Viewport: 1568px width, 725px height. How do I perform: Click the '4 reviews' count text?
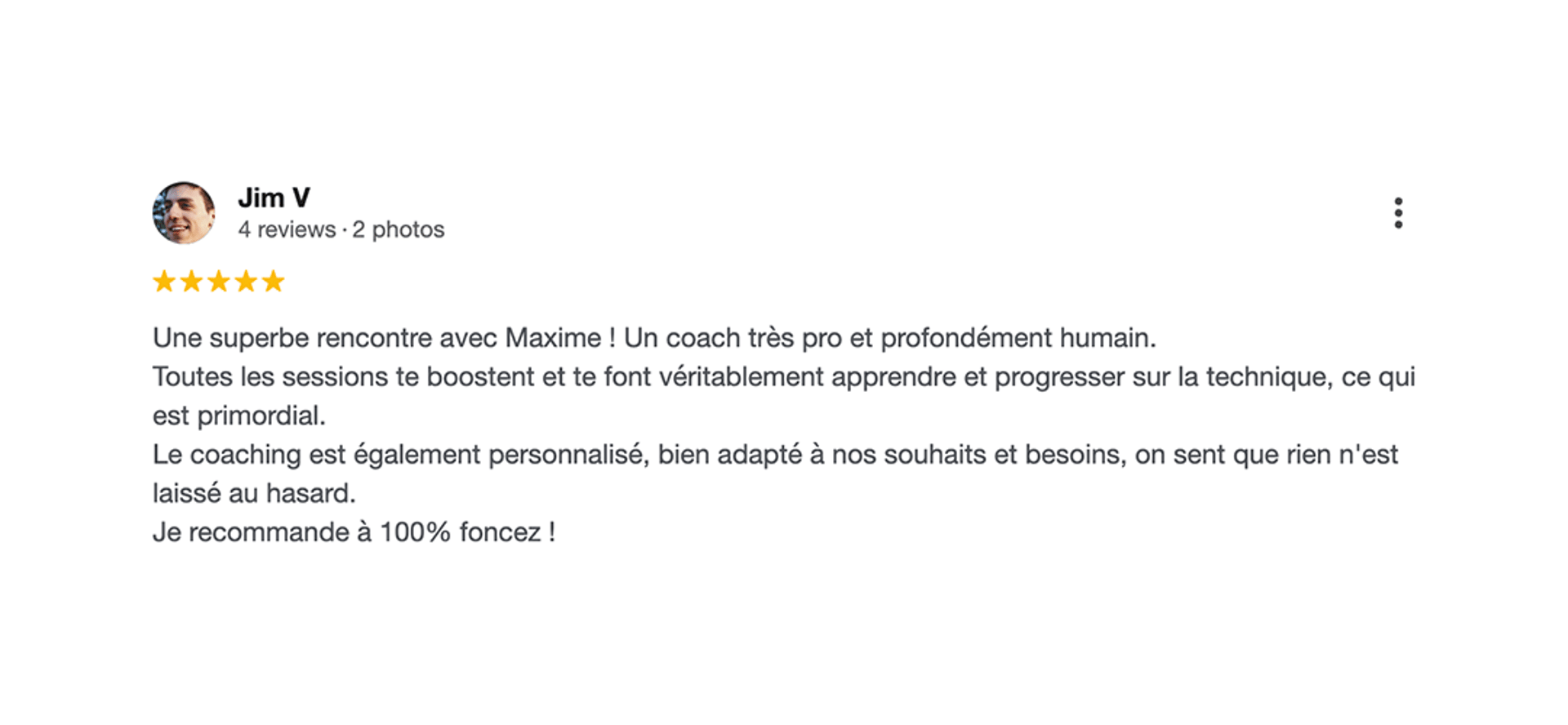(x=287, y=230)
